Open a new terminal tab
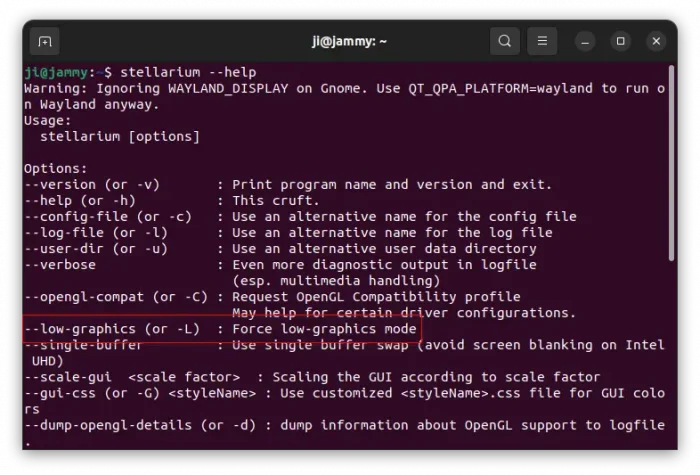 coord(44,41)
